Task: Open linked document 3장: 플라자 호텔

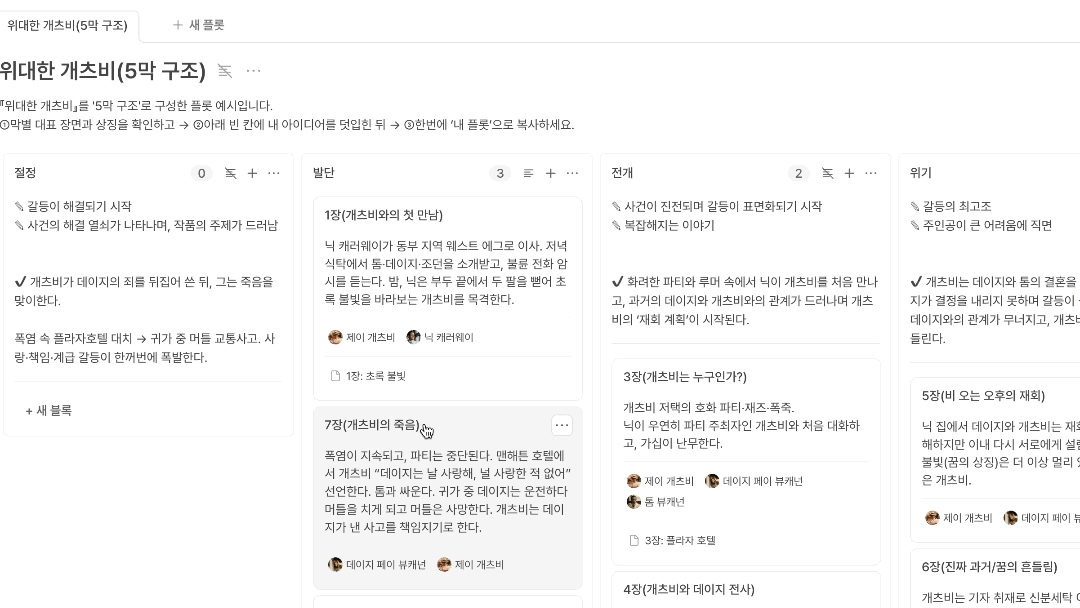Action: (x=672, y=541)
